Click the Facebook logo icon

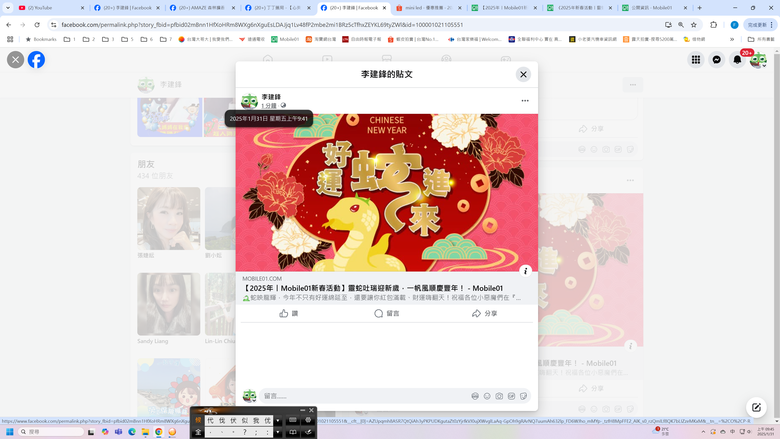[36, 60]
